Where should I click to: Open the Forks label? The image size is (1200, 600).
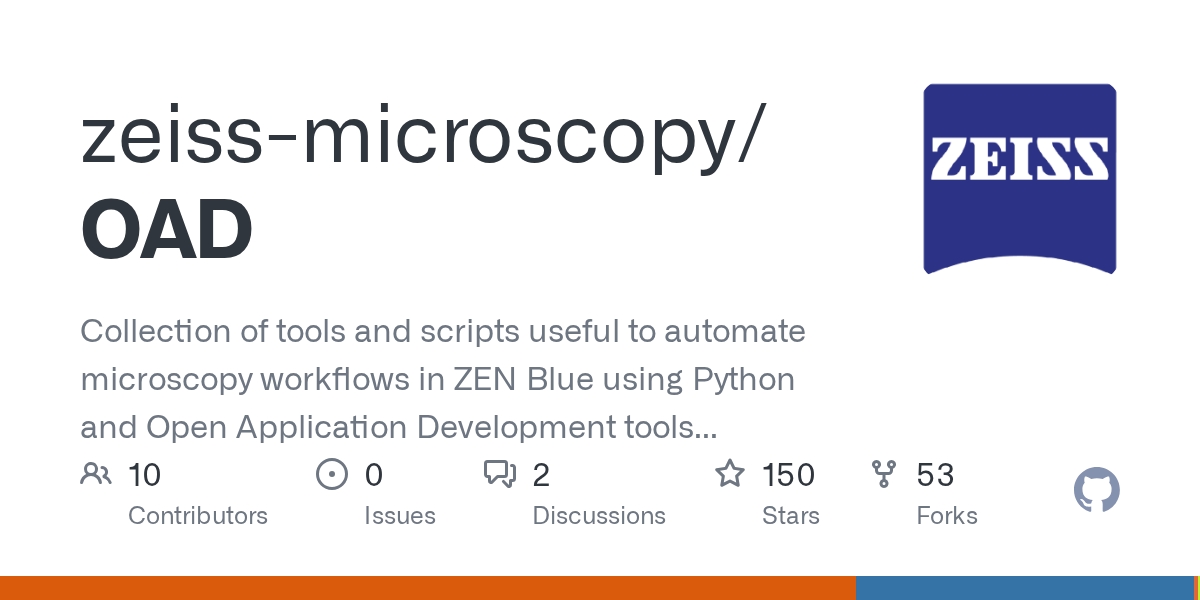point(947,516)
